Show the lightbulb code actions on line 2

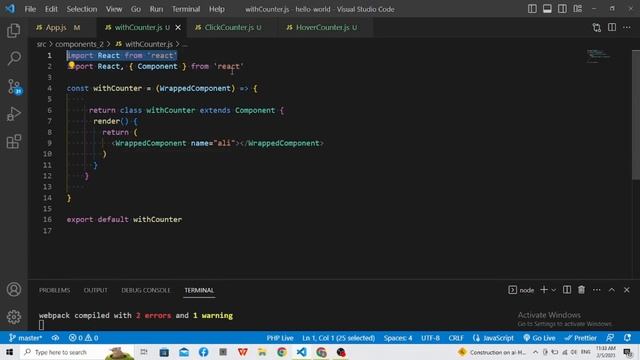[71, 65]
